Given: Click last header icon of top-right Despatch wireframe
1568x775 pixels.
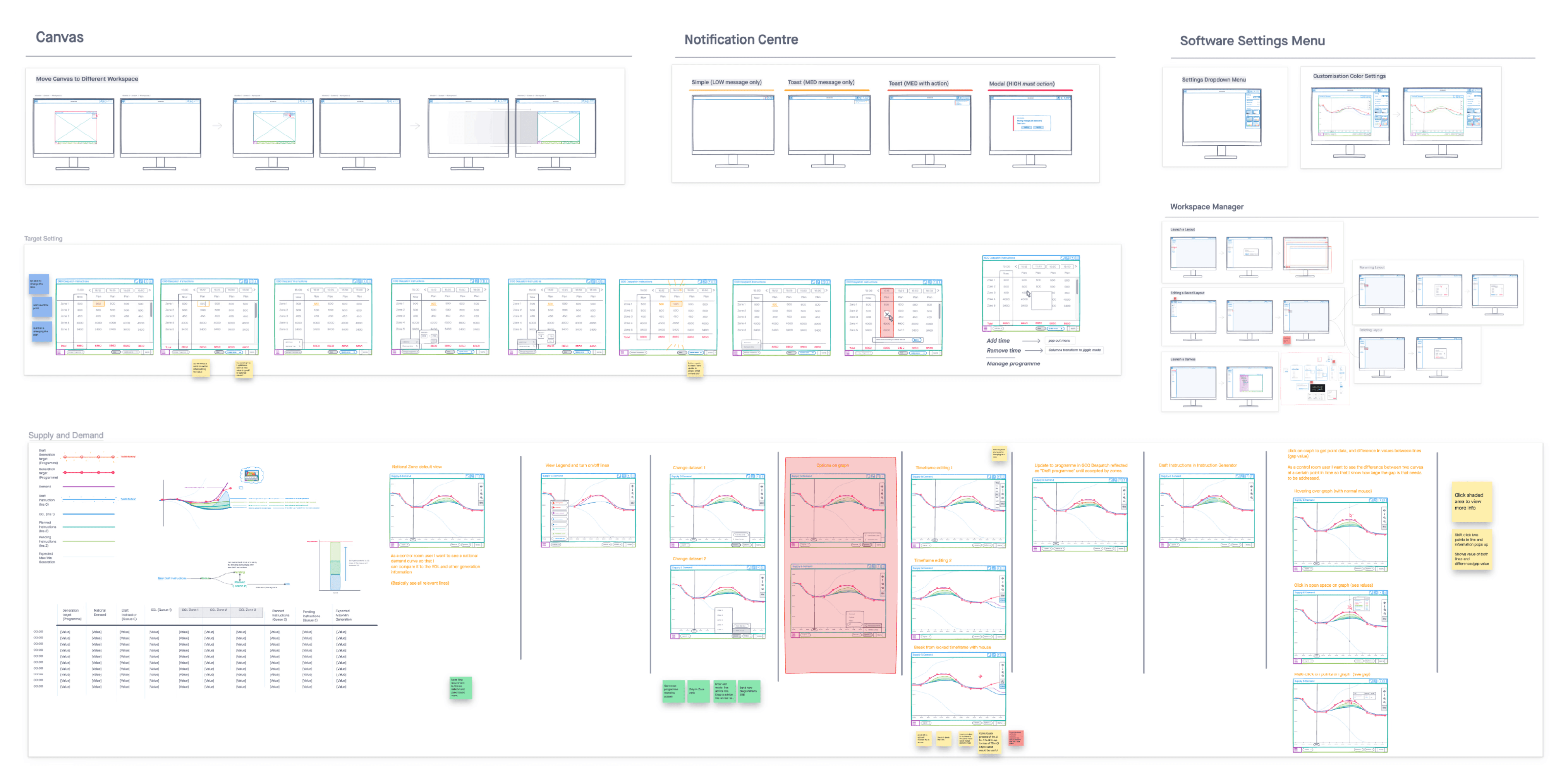Looking at the screenshot, I should (x=1077, y=258).
